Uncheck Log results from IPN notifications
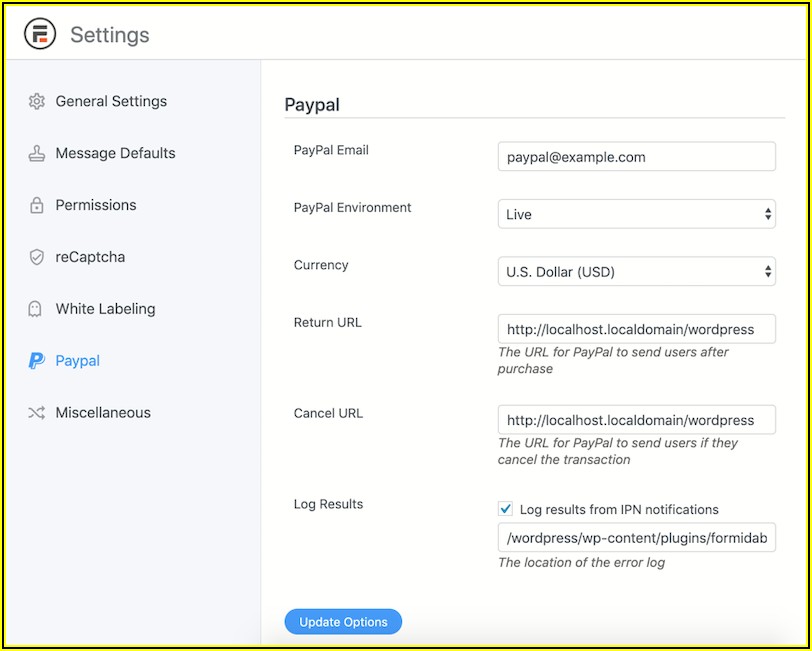Image resolution: width=812 pixels, height=651 pixels. point(506,509)
